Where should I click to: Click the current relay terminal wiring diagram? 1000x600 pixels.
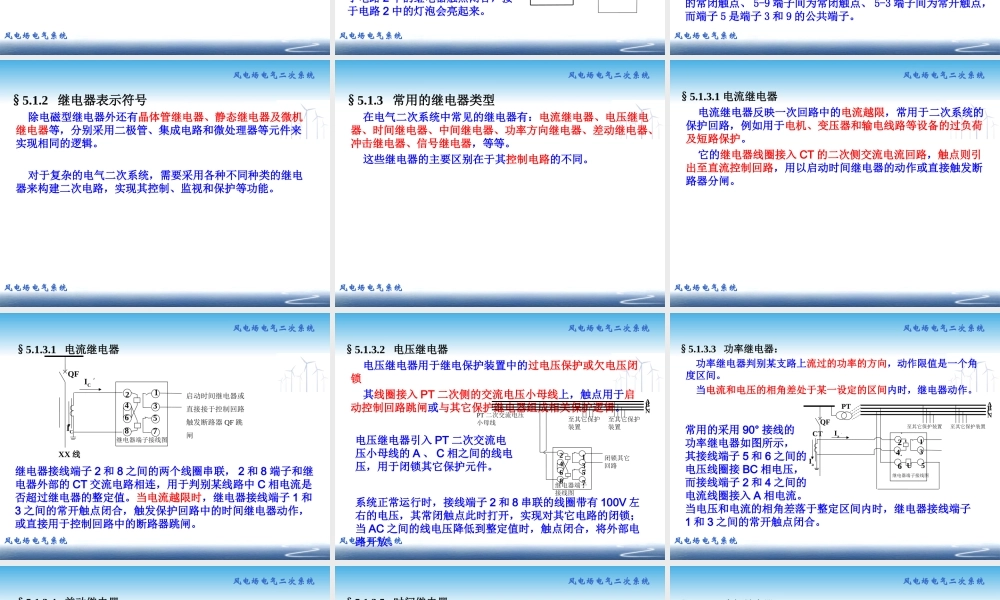(139, 413)
